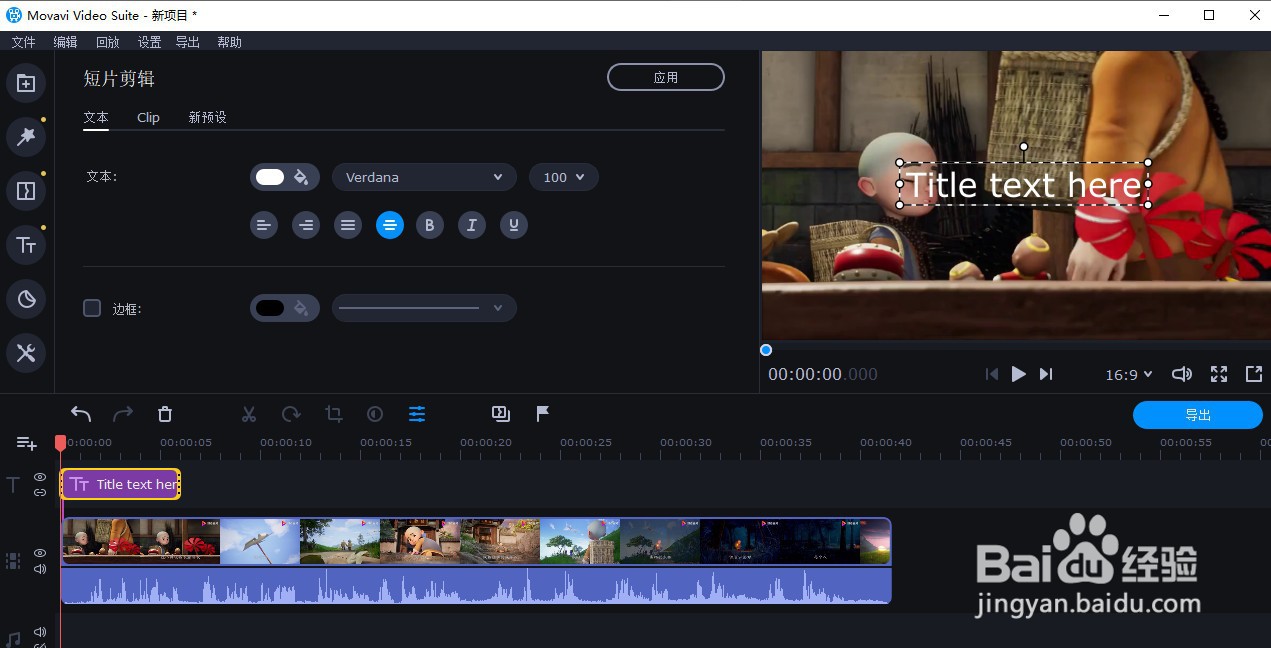The image size is (1271, 648).
Task: Open the 设置 menu
Action: tap(149, 42)
